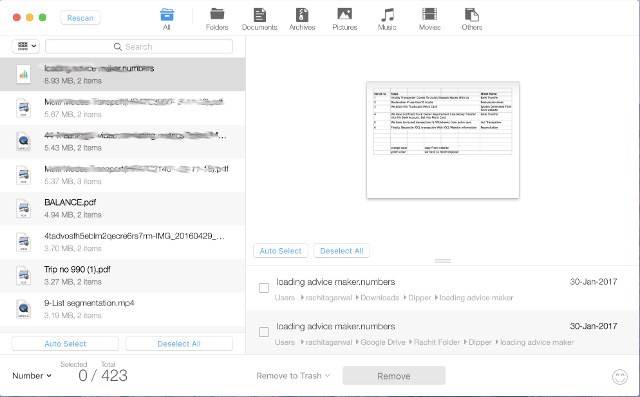The height and width of the screenshot is (397, 640).
Task: Select the All category icon
Action: pos(167,15)
